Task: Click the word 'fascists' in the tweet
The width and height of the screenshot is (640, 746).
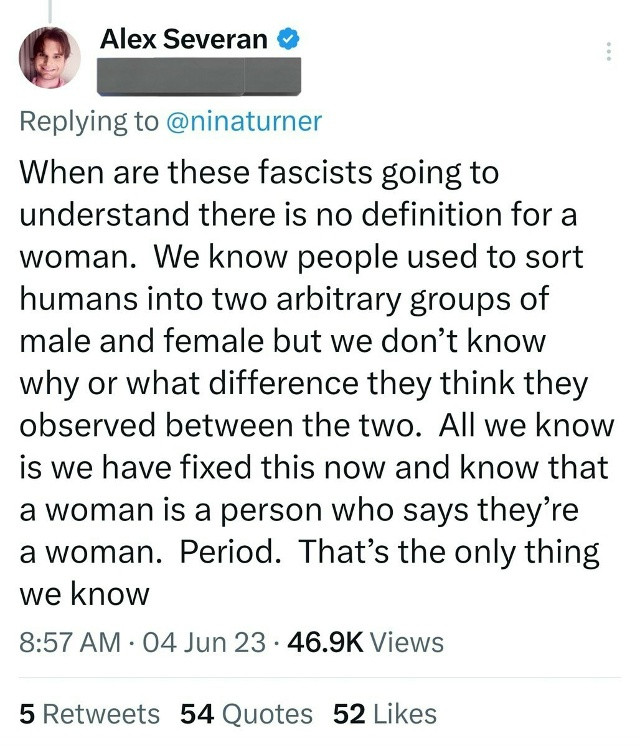Action: pos(315,172)
